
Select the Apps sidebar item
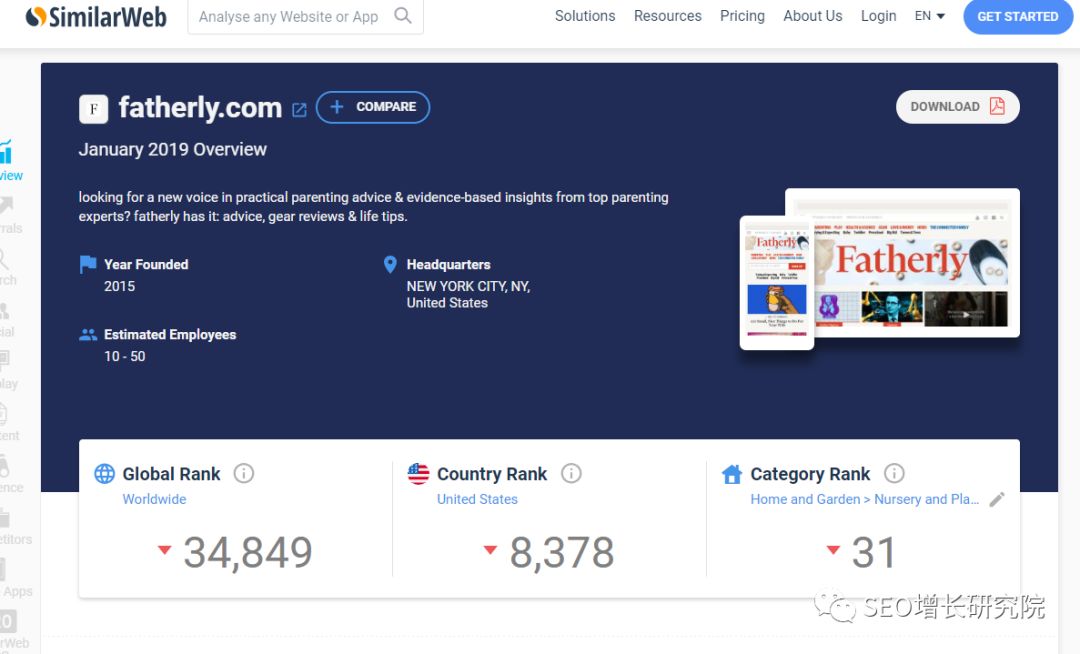pyautogui.click(x=15, y=579)
